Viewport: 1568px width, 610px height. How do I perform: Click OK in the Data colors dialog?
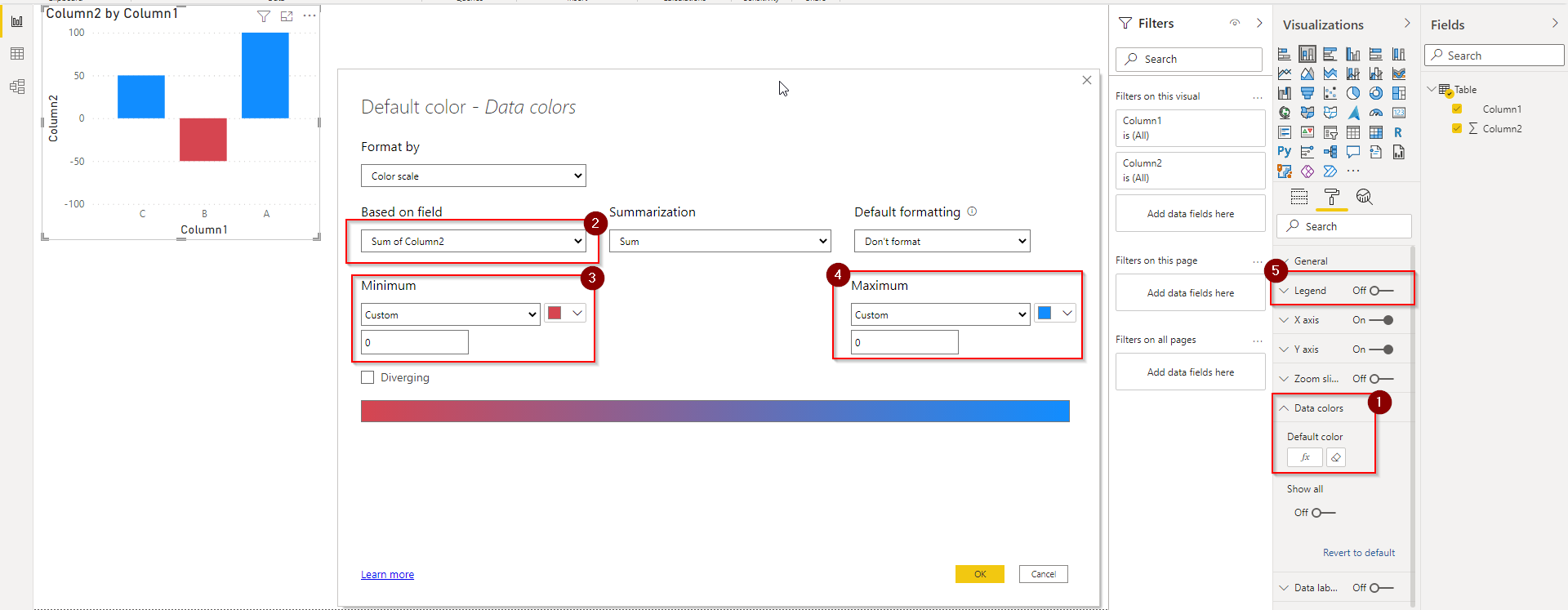pyautogui.click(x=980, y=574)
